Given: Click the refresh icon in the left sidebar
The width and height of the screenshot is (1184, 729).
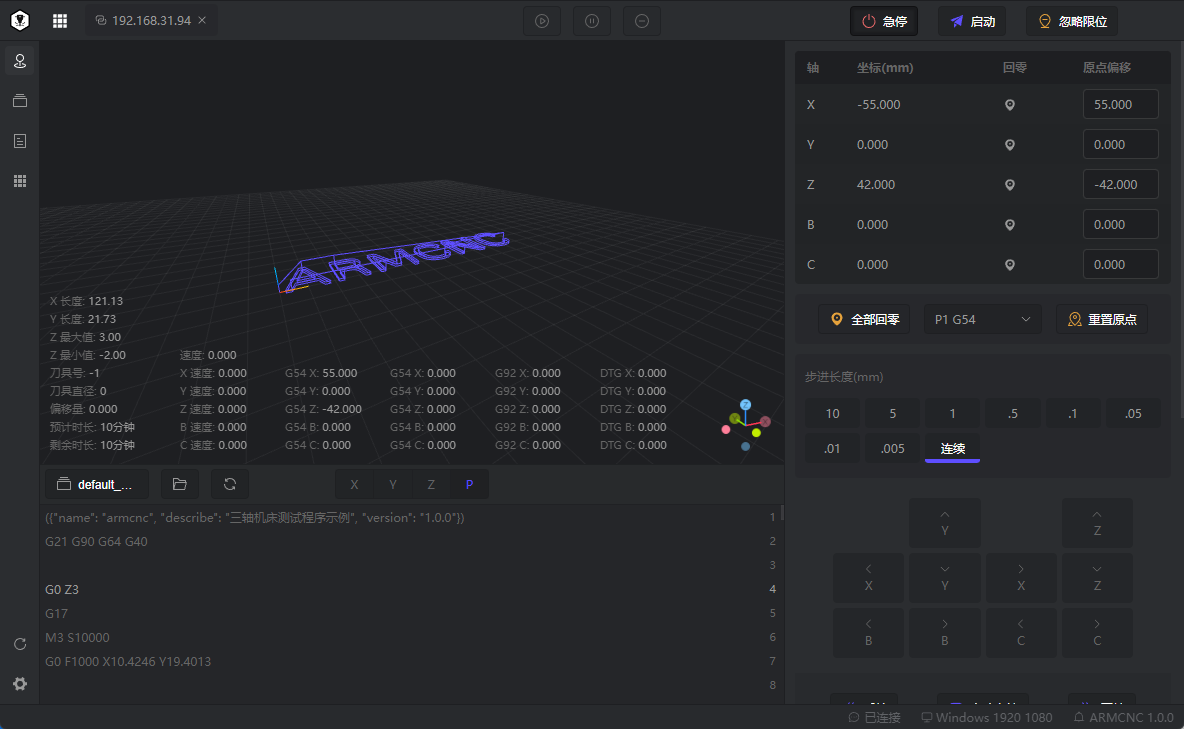Looking at the screenshot, I should [x=20, y=644].
